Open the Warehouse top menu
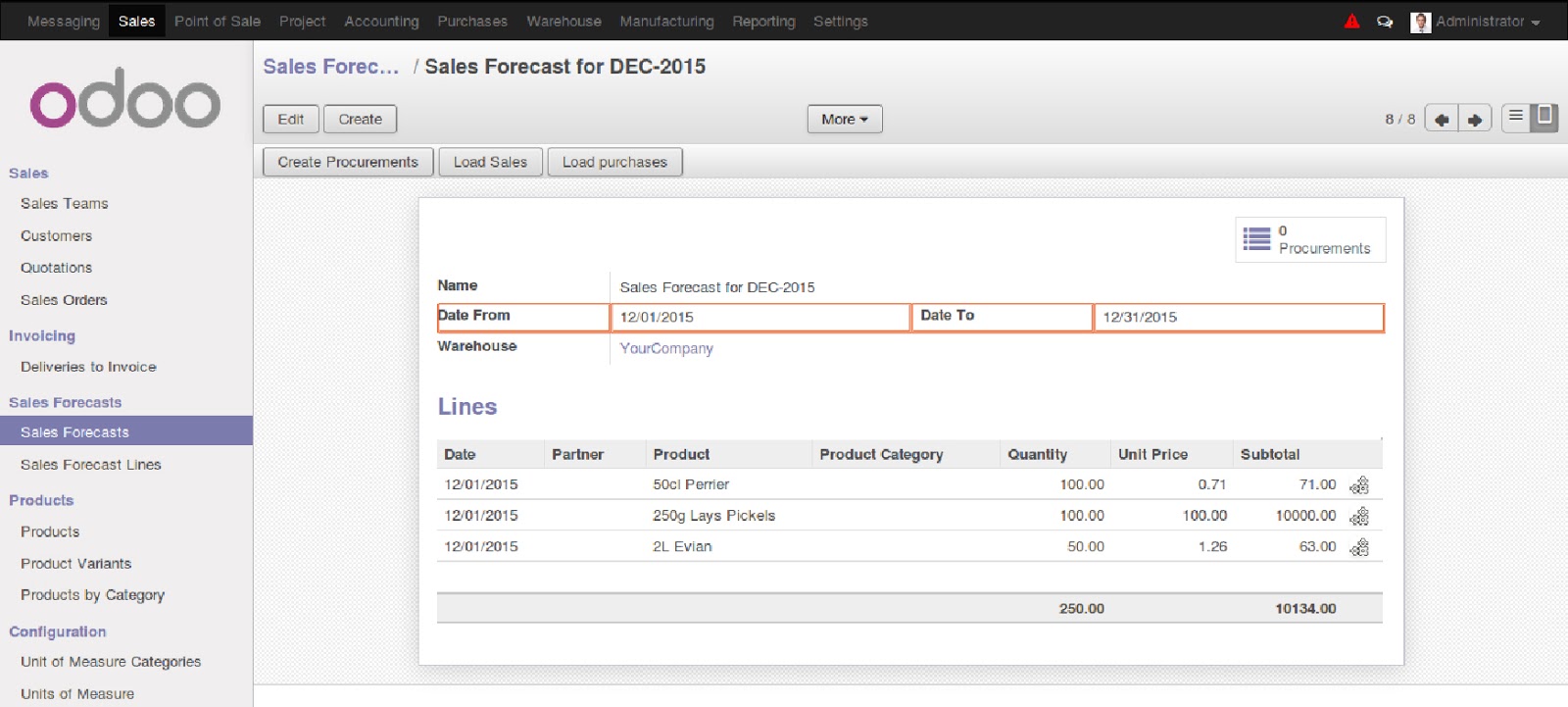Image resolution: width=1568 pixels, height=707 pixels. point(563,21)
